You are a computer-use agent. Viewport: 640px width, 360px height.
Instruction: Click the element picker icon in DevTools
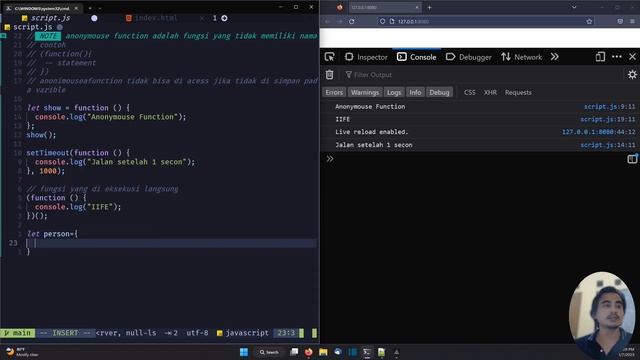pos(329,57)
